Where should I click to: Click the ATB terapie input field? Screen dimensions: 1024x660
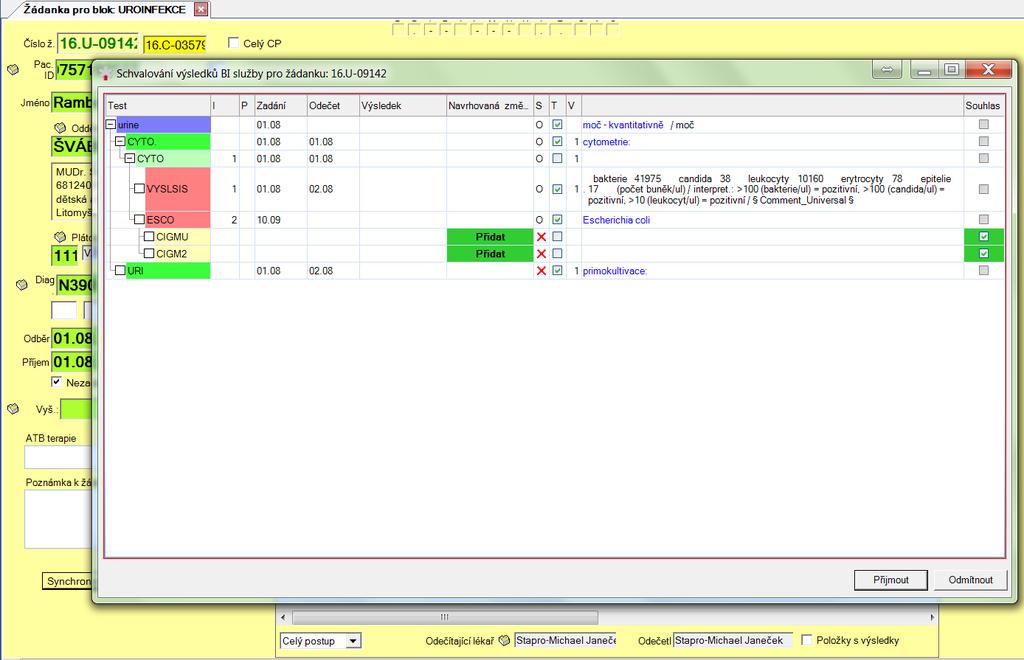(x=59, y=457)
